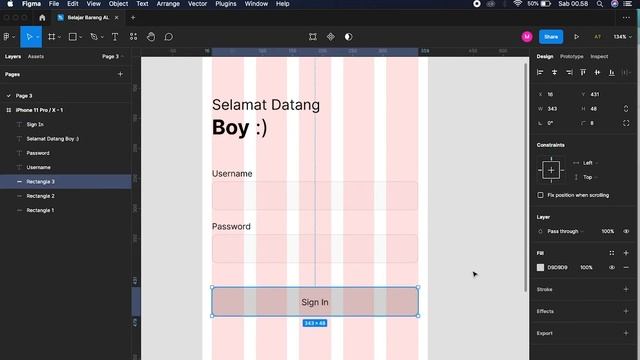Add an effect with plus icon
640x360 pixels.
pyautogui.click(x=626, y=311)
